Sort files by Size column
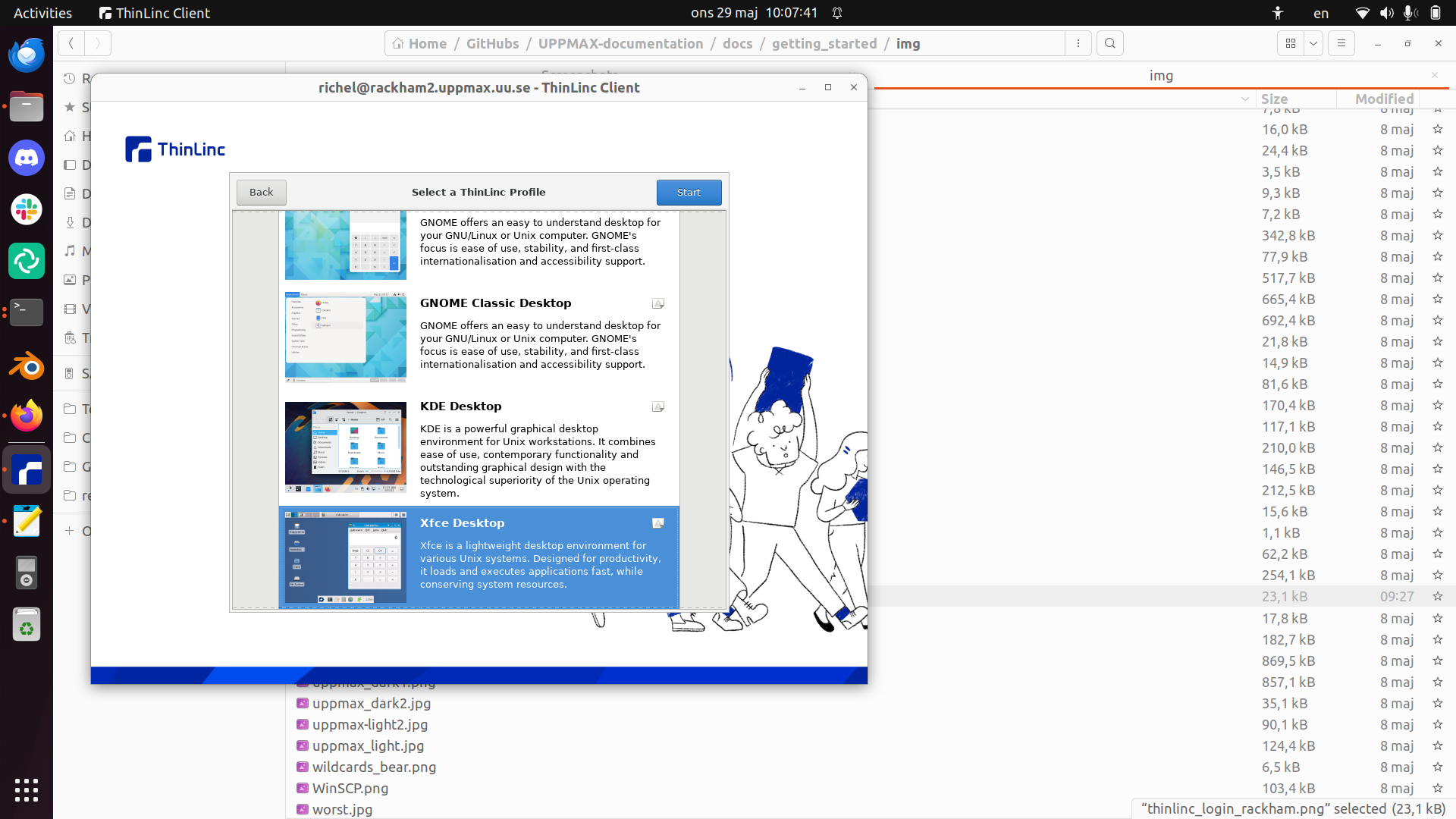 click(1274, 99)
